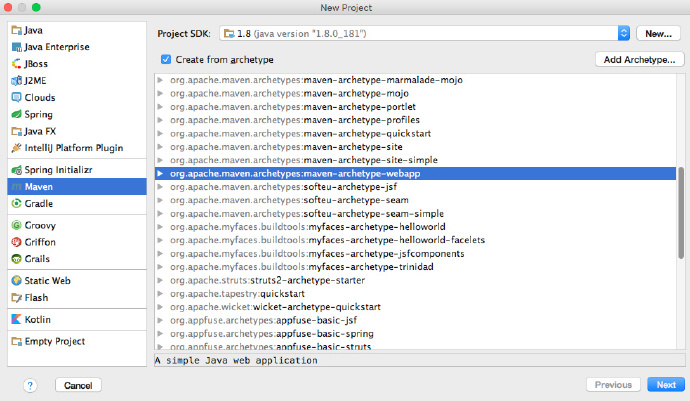
Task: Click the JBoss icon
Action: (17, 64)
